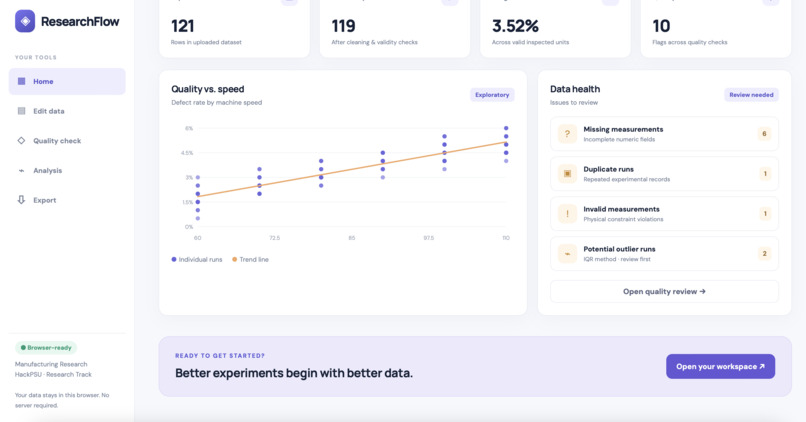The image size is (806, 422).
Task: Click the Review needed badge
Action: pyautogui.click(x=751, y=95)
